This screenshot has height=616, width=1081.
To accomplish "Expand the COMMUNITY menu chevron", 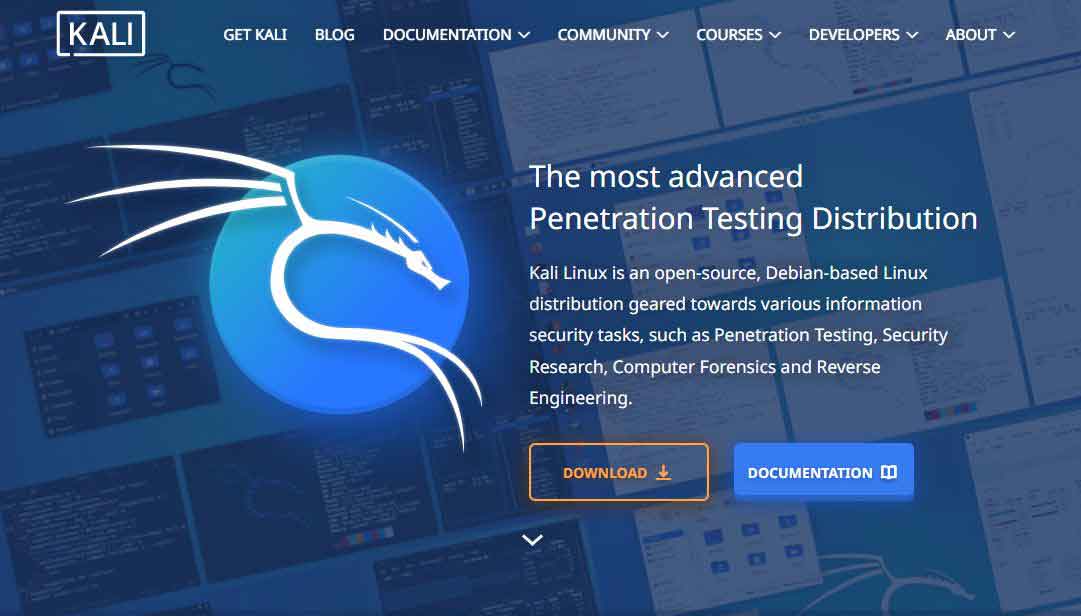I will (x=663, y=35).
